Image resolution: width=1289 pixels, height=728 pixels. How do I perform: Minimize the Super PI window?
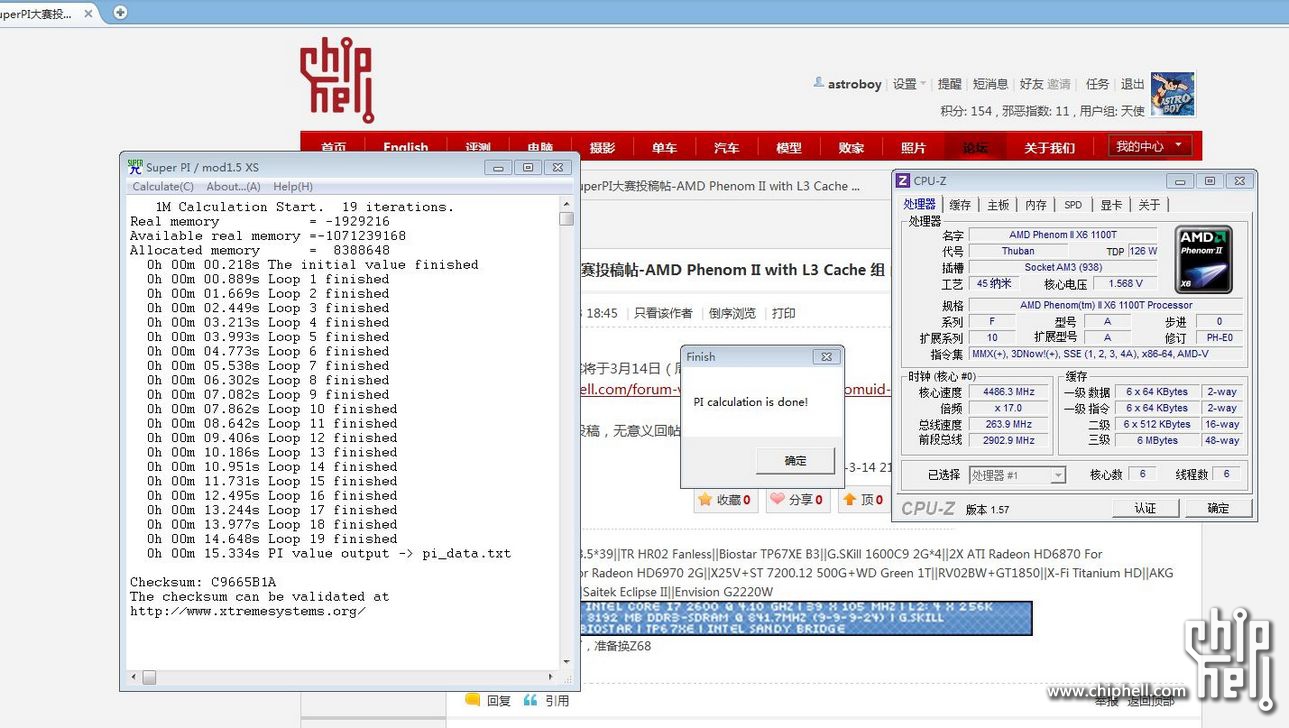pos(498,167)
